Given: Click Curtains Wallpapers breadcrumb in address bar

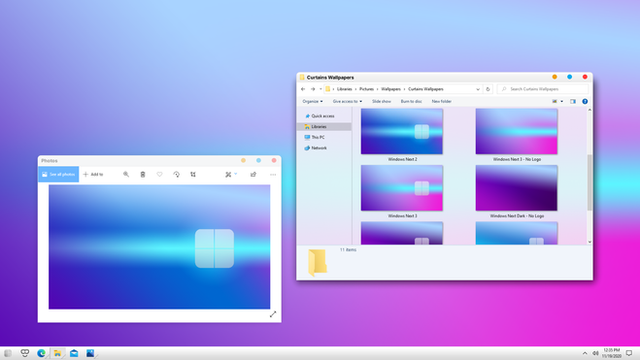Looking at the screenshot, I should point(426,89).
